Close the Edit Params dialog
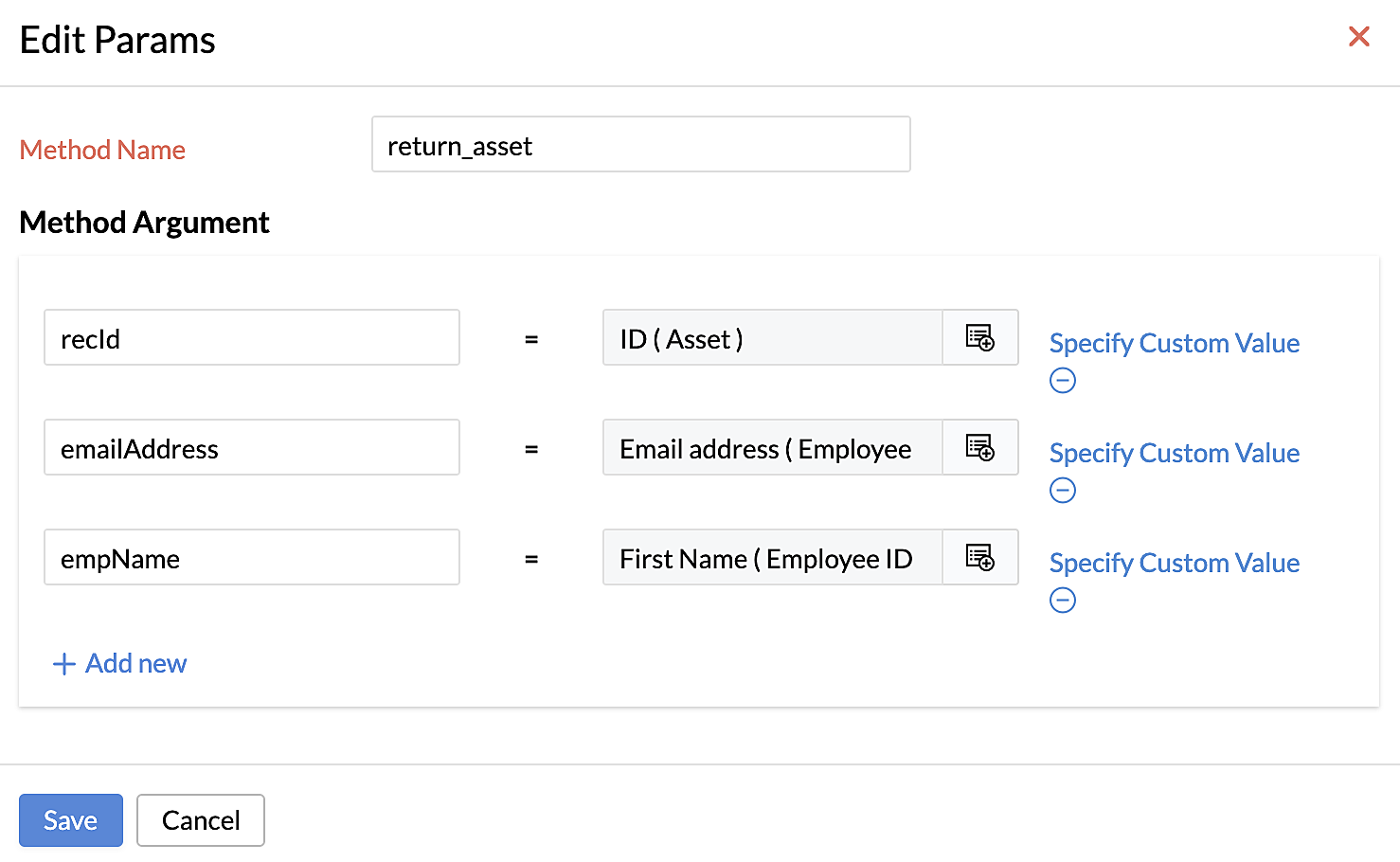This screenshot has height=862, width=1400. (x=1359, y=36)
